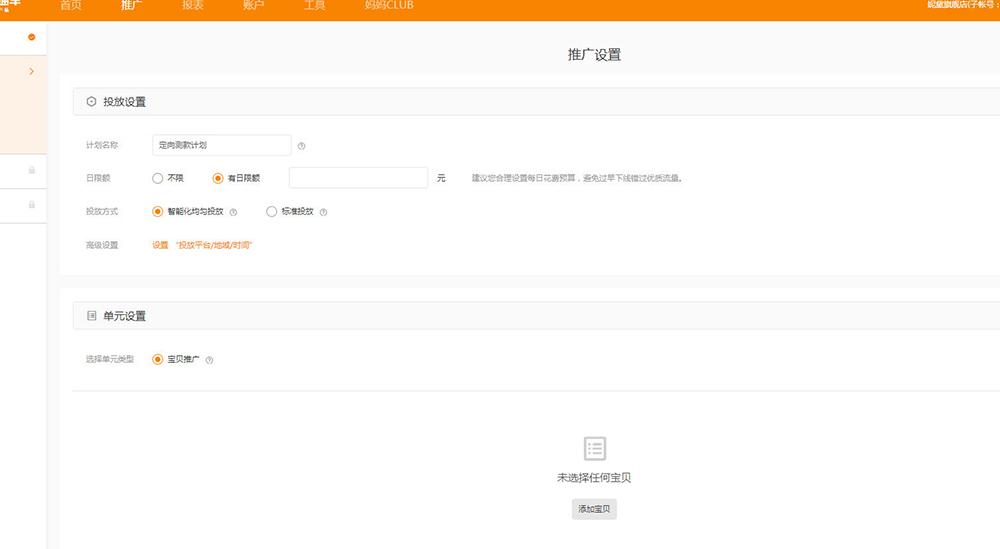Choose 标准投放 delivery method
Viewport: 1000px width, 549px height.
(272, 211)
